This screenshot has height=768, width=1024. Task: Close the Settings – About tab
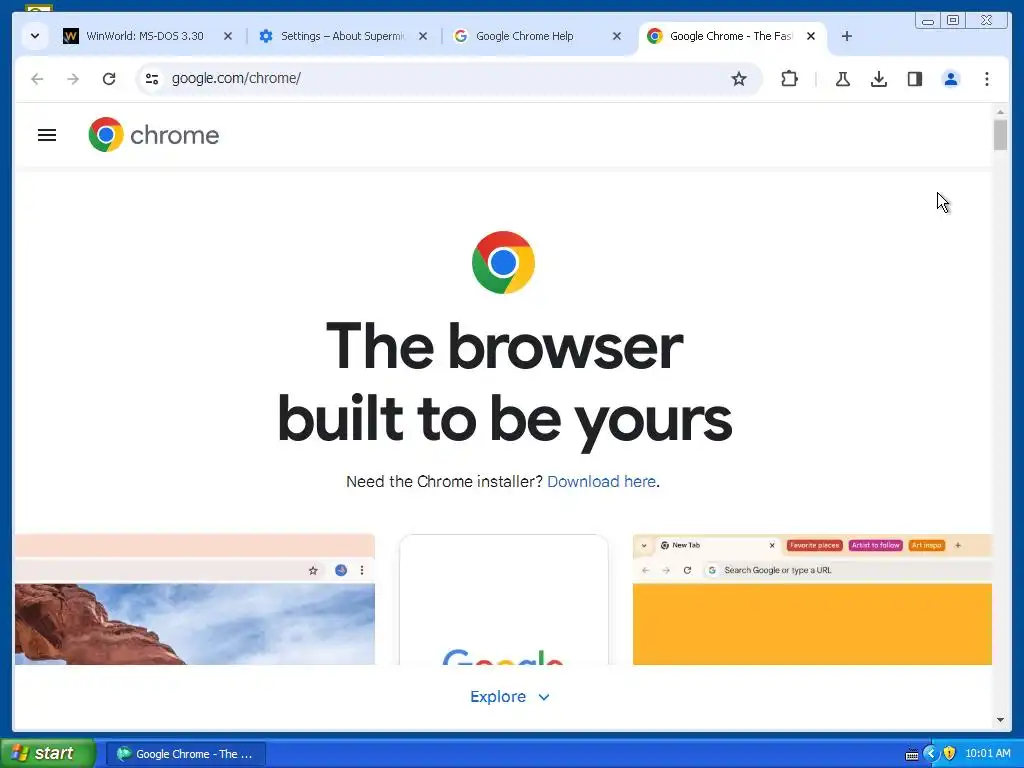click(423, 36)
